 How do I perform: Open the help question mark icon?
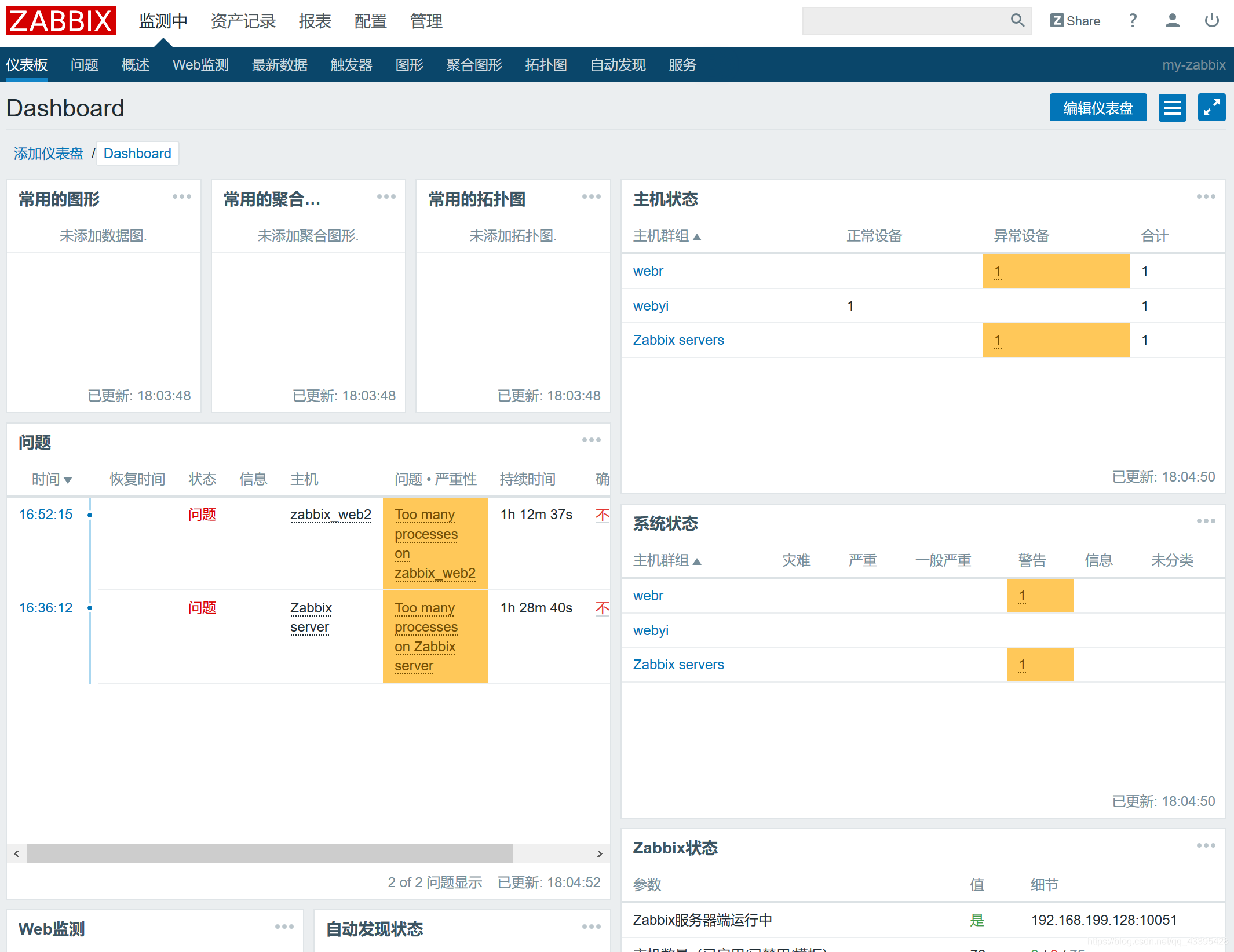(1133, 21)
